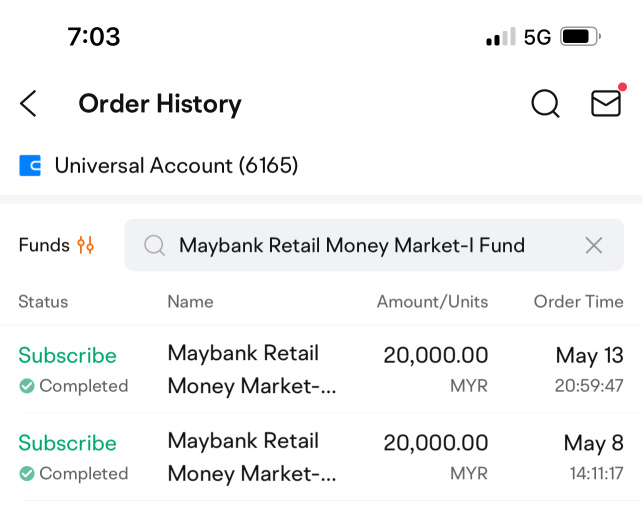Open the May 13 Subscribe order

tap(321, 369)
